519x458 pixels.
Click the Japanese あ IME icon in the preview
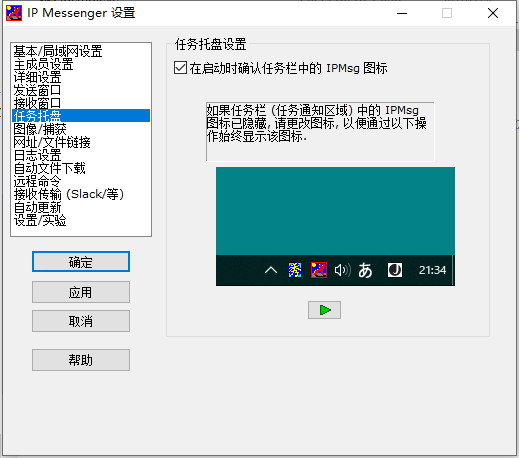[x=365, y=270]
